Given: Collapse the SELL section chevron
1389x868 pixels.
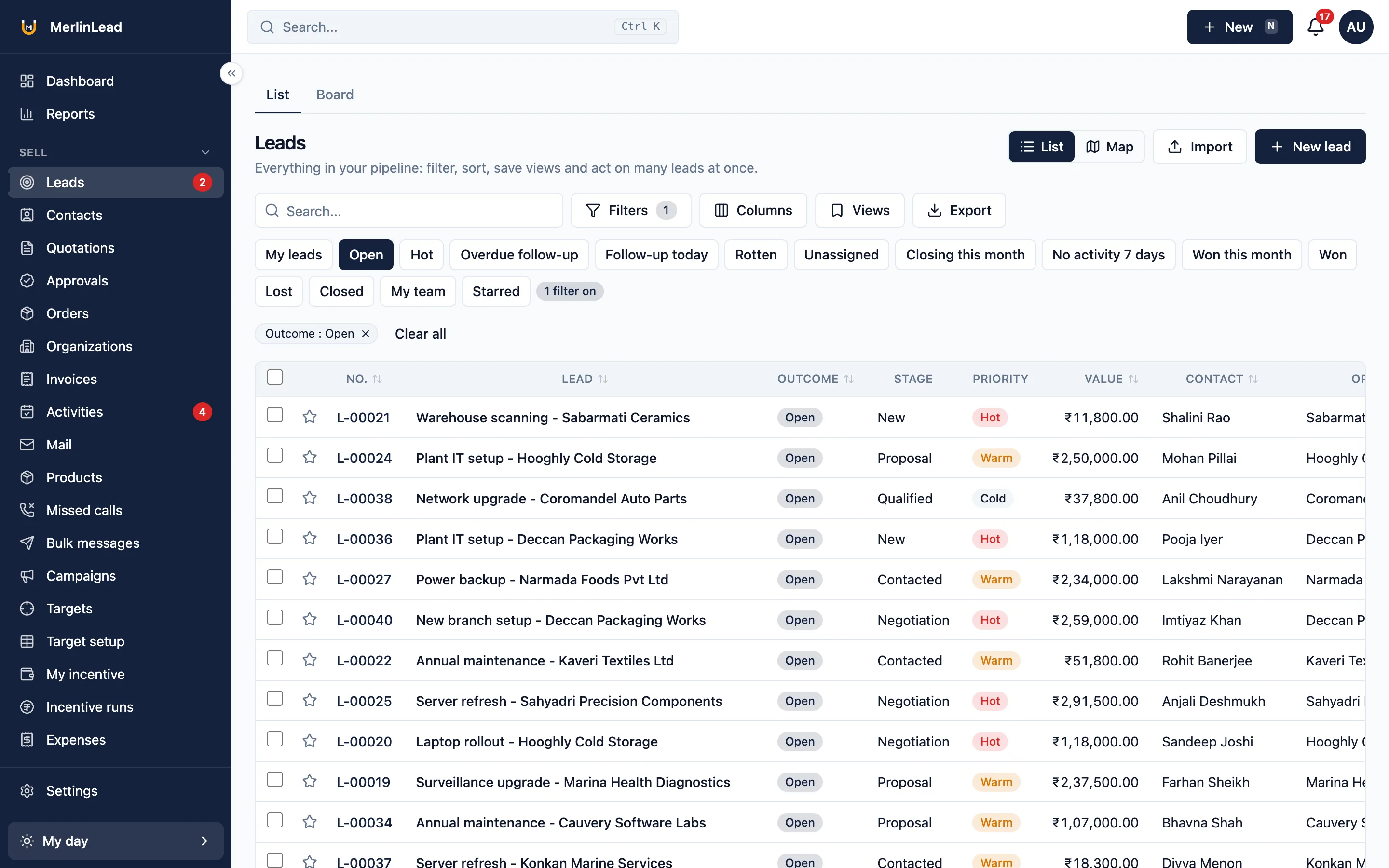Looking at the screenshot, I should 205,152.
